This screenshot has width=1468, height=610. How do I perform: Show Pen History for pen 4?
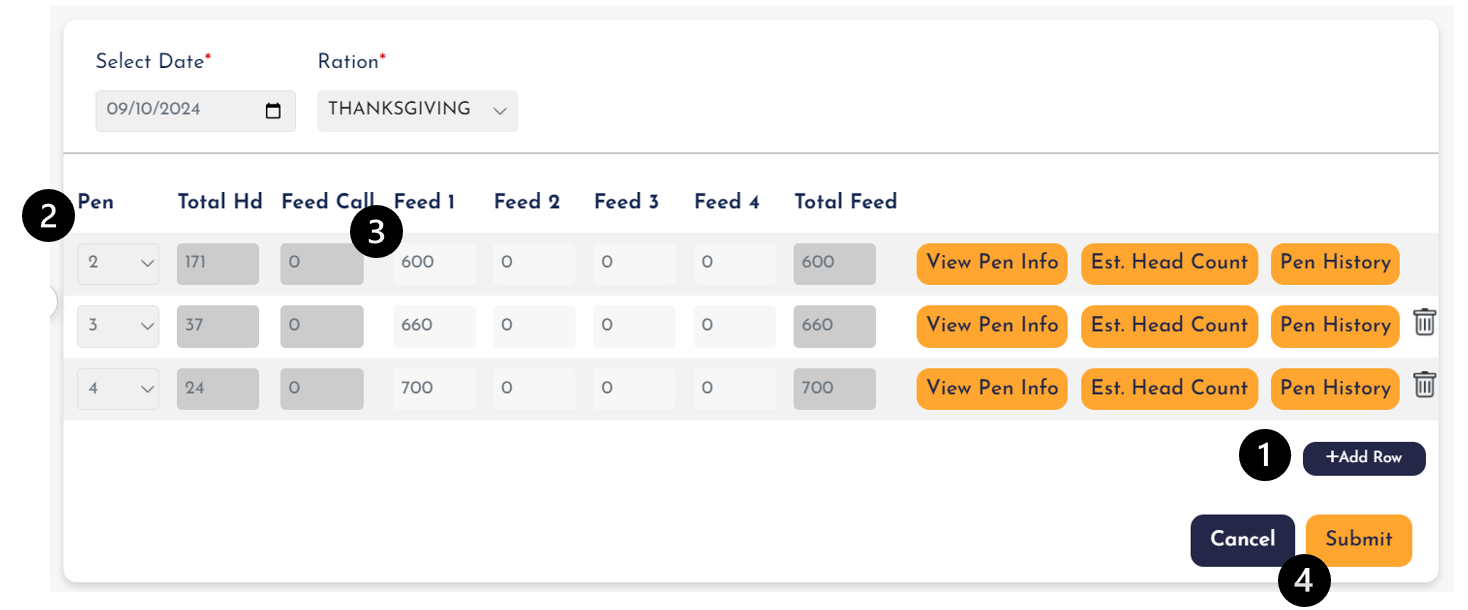[1335, 389]
